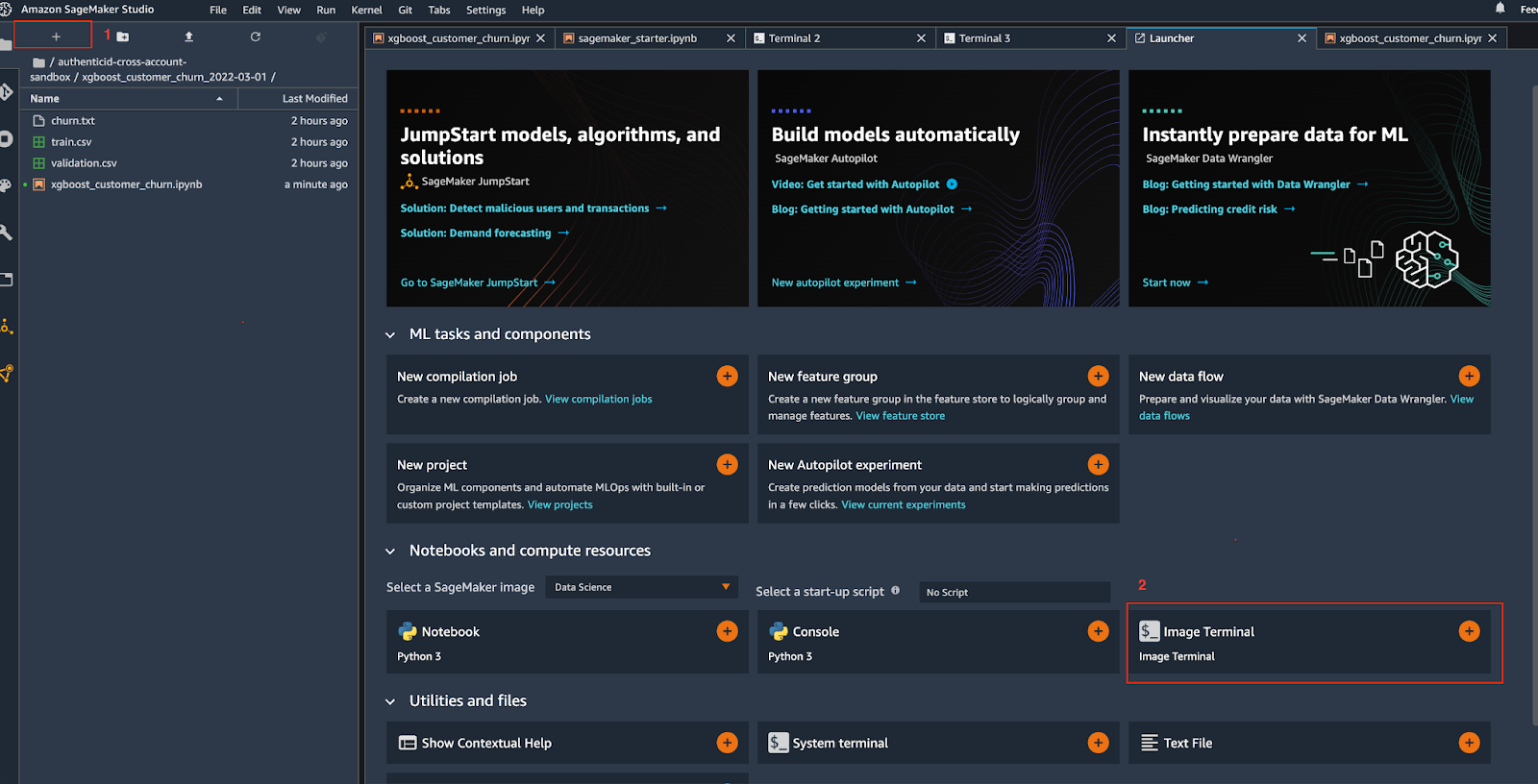
Task: Collapse the ML tasks and components section
Action: (390, 335)
